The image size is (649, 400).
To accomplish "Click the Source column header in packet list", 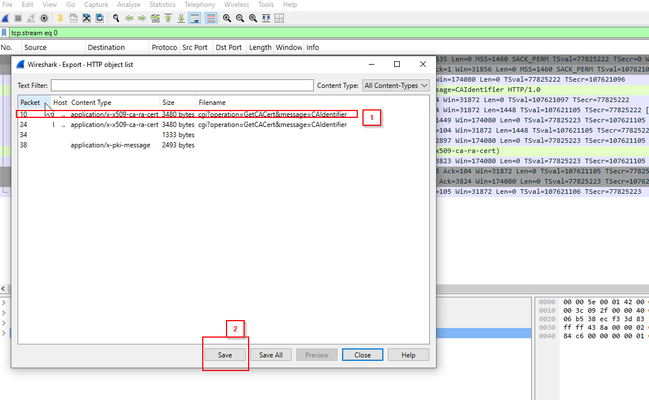I will (54, 47).
